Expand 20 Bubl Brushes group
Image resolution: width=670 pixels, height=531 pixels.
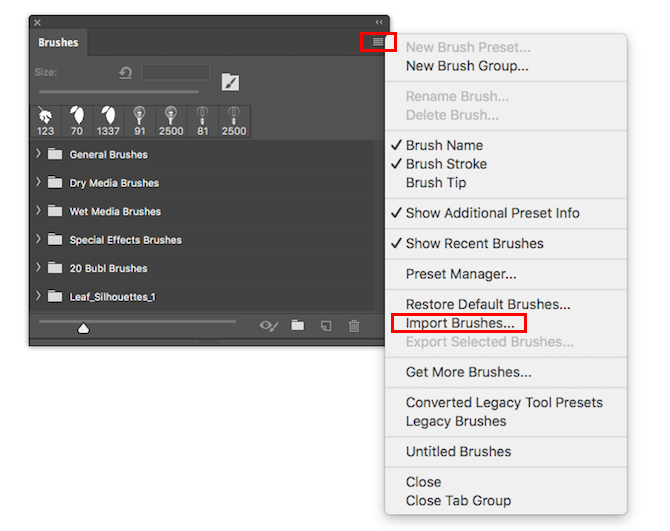click(38, 267)
